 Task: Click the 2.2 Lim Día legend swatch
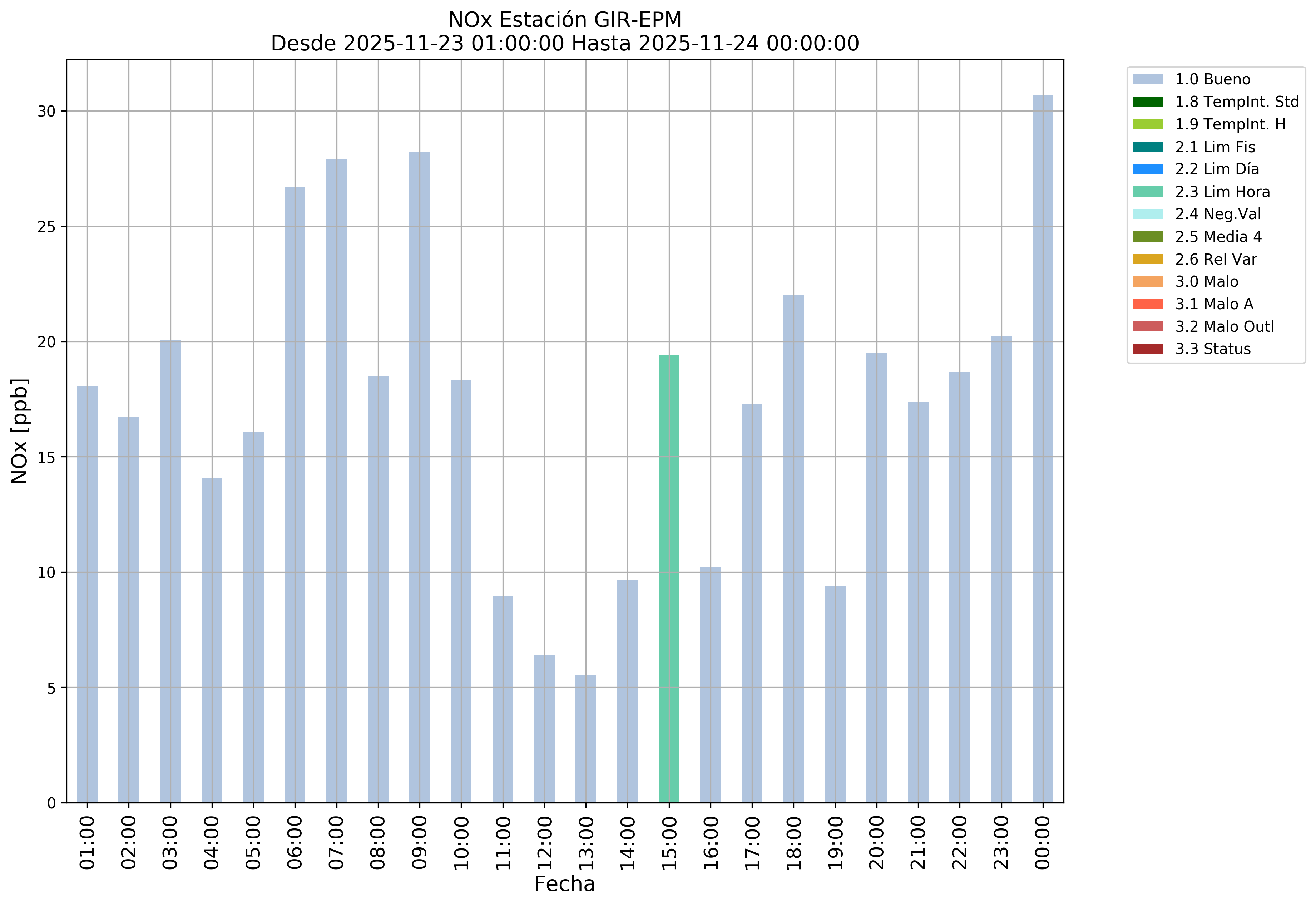[x=1147, y=169]
